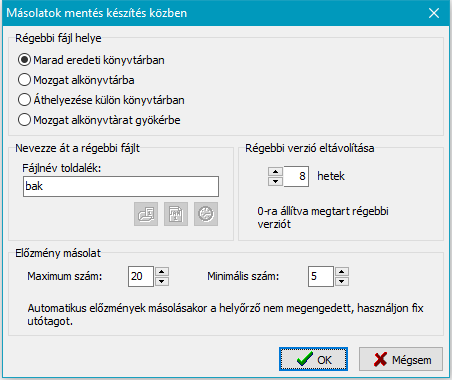This screenshot has width=452, height=380.
Task: Decrease Minimális szám with down arrow
Action: (x=341, y=281)
